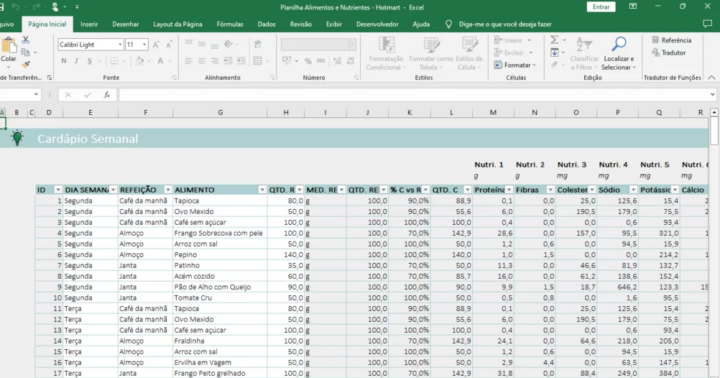720x378 pixels.
Task: Open Localizar e Selecionar magnifier
Action: (619, 54)
